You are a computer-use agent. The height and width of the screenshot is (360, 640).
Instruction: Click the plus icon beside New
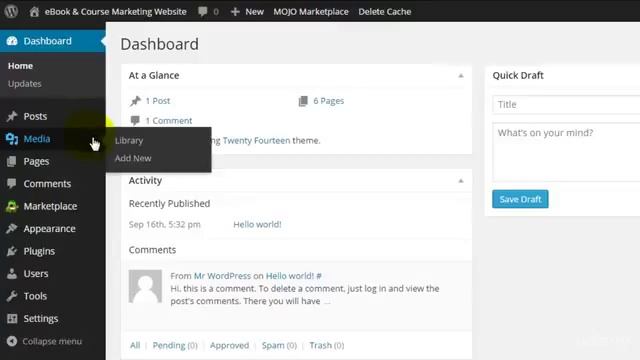(235, 12)
